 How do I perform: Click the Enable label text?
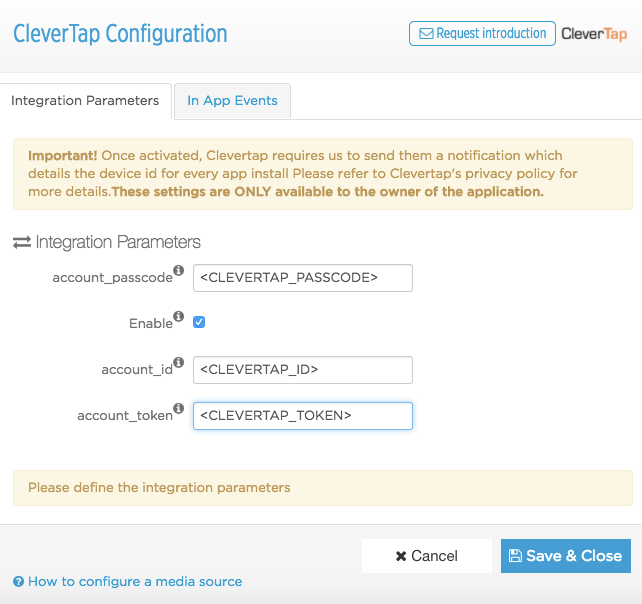pos(150,323)
